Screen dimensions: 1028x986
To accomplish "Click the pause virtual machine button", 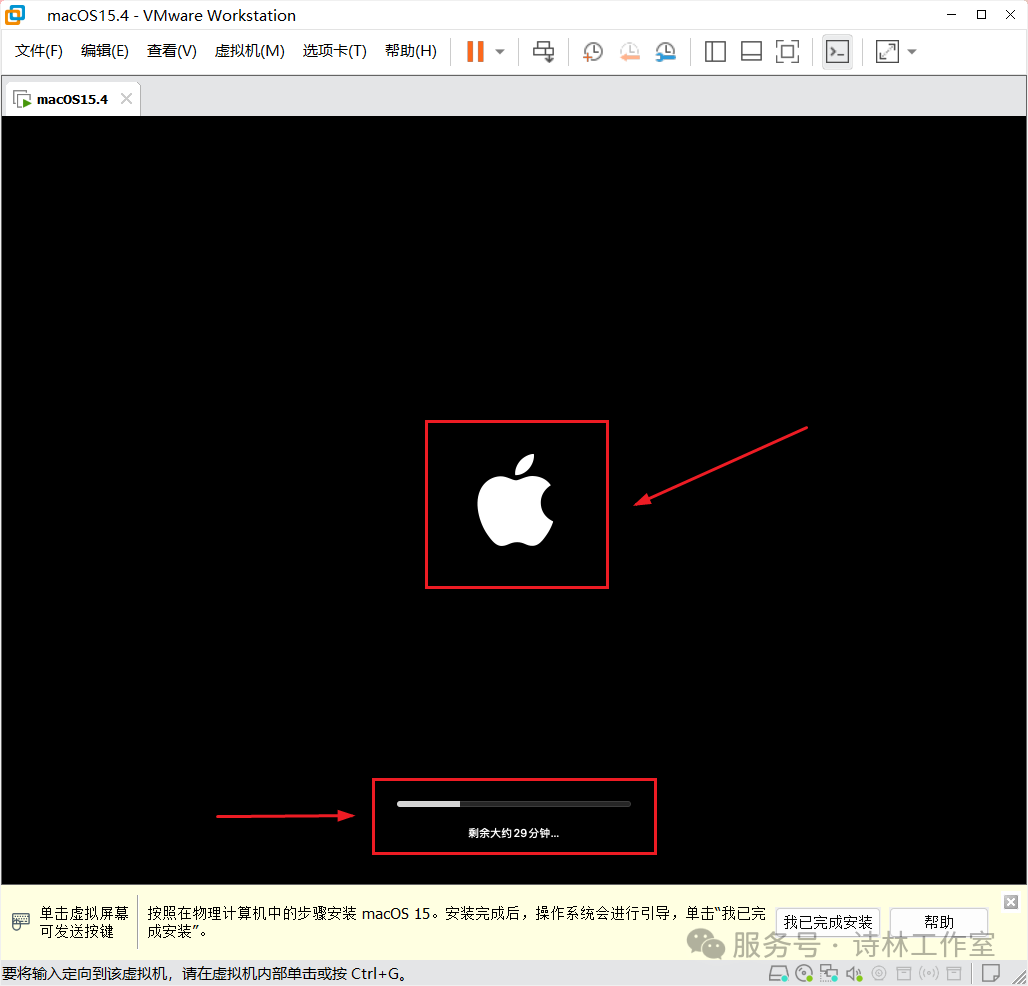I will (x=475, y=51).
